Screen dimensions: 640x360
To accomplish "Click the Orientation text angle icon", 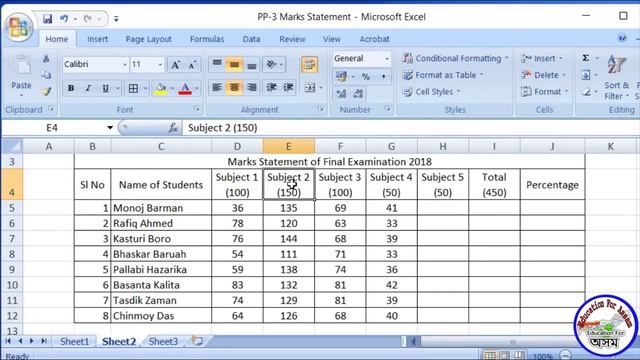I will tap(271, 64).
